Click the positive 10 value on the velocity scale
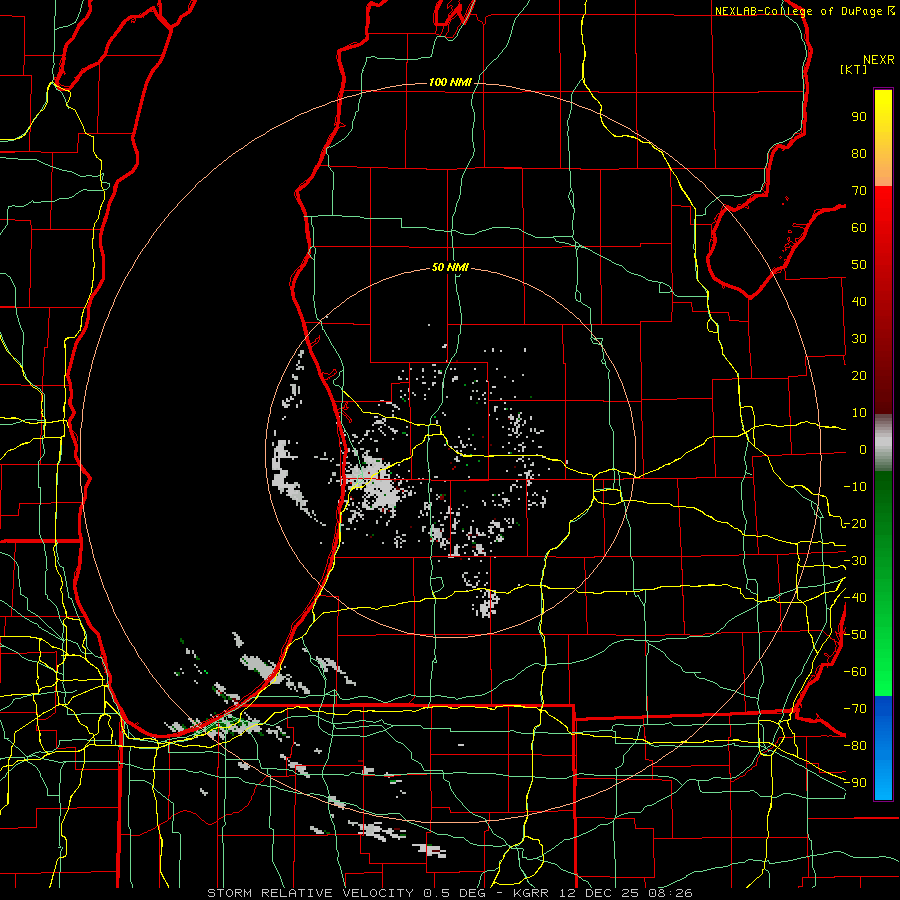The image size is (900, 900). point(859,413)
